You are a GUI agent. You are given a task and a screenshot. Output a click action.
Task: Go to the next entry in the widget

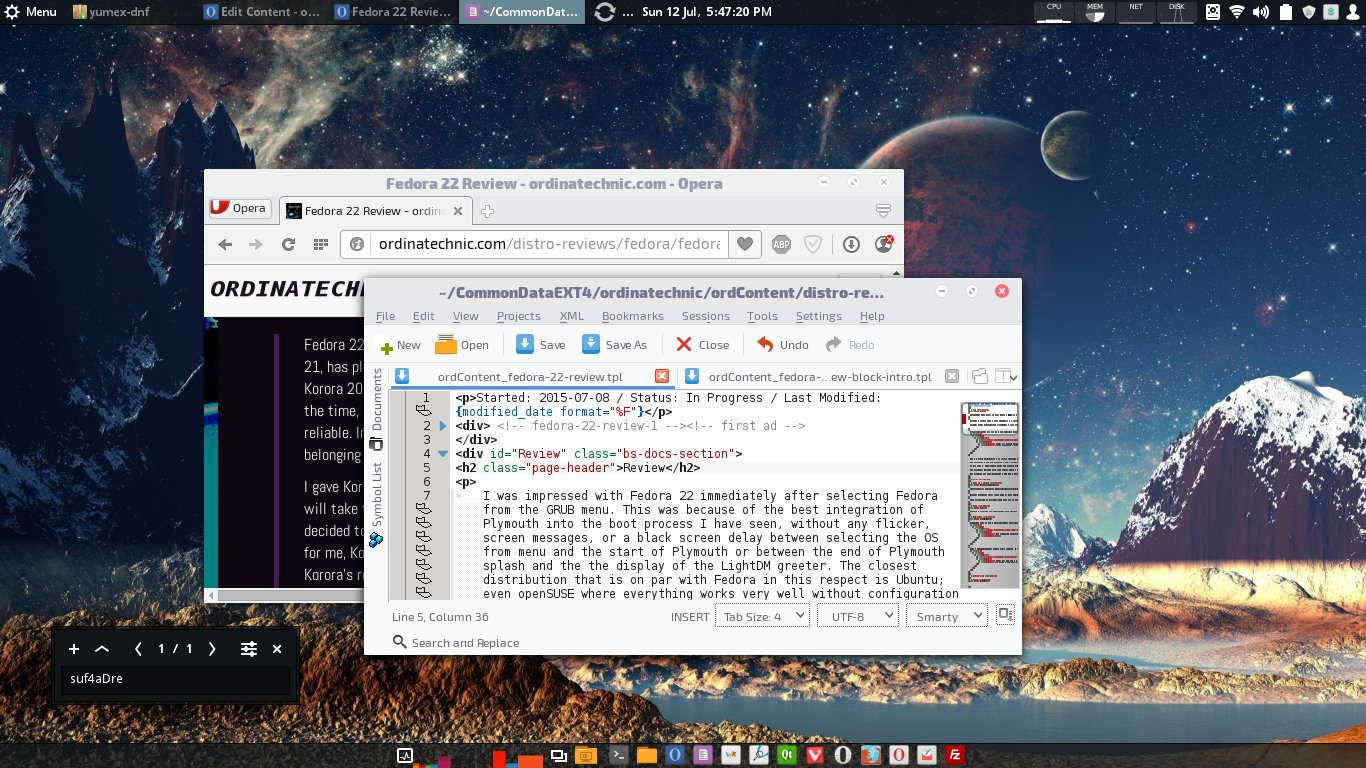(212, 649)
